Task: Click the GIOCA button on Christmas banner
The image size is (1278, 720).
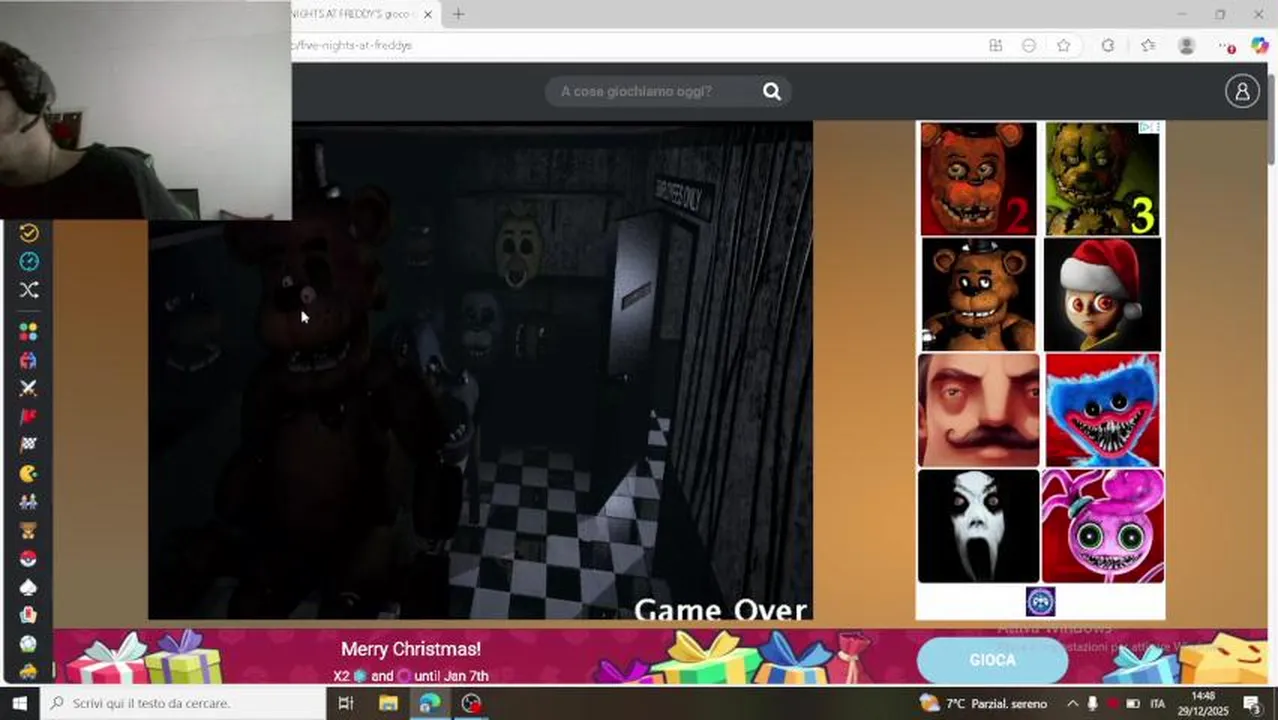Action: [x=992, y=660]
